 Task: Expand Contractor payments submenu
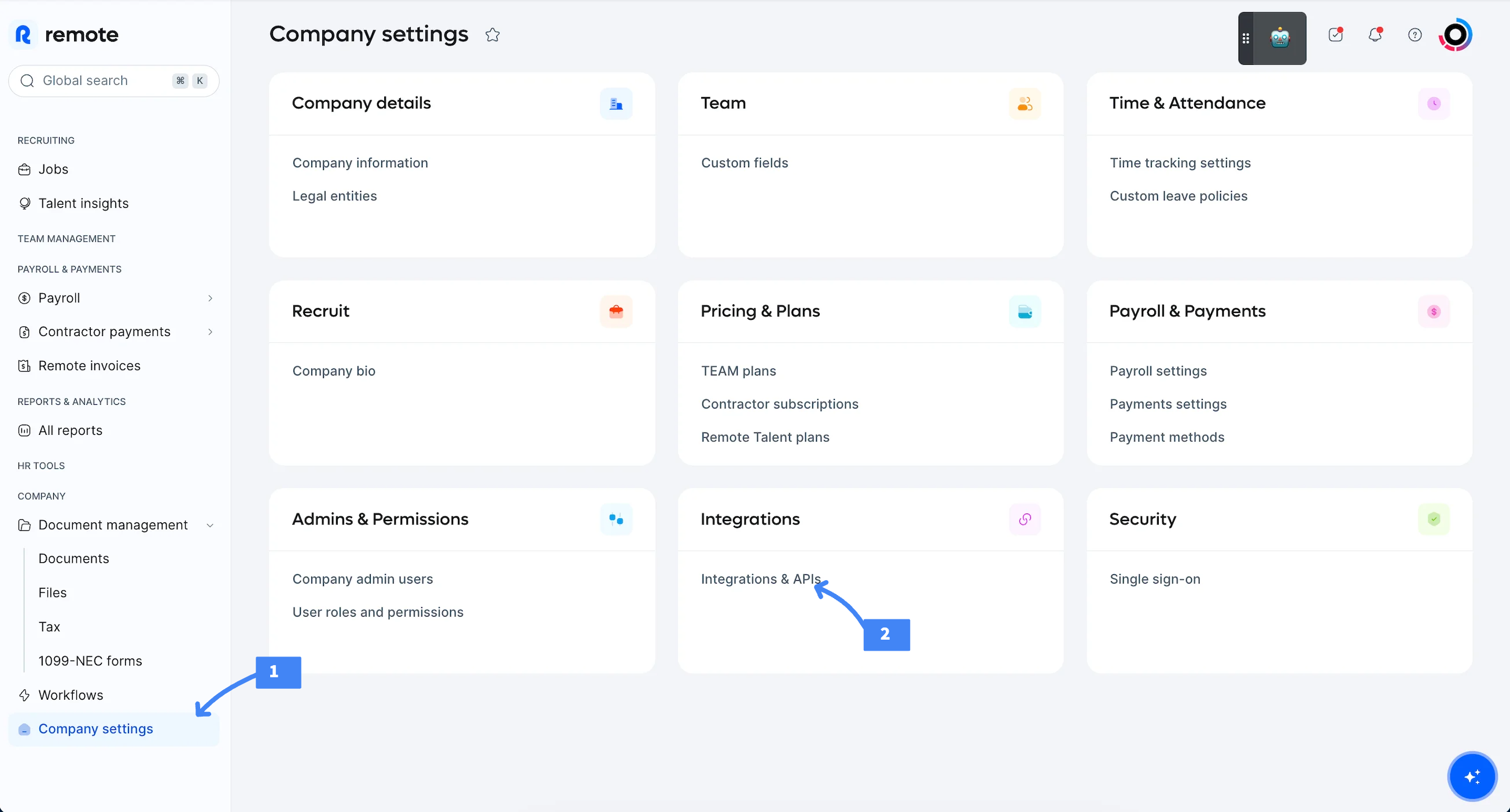(210, 332)
